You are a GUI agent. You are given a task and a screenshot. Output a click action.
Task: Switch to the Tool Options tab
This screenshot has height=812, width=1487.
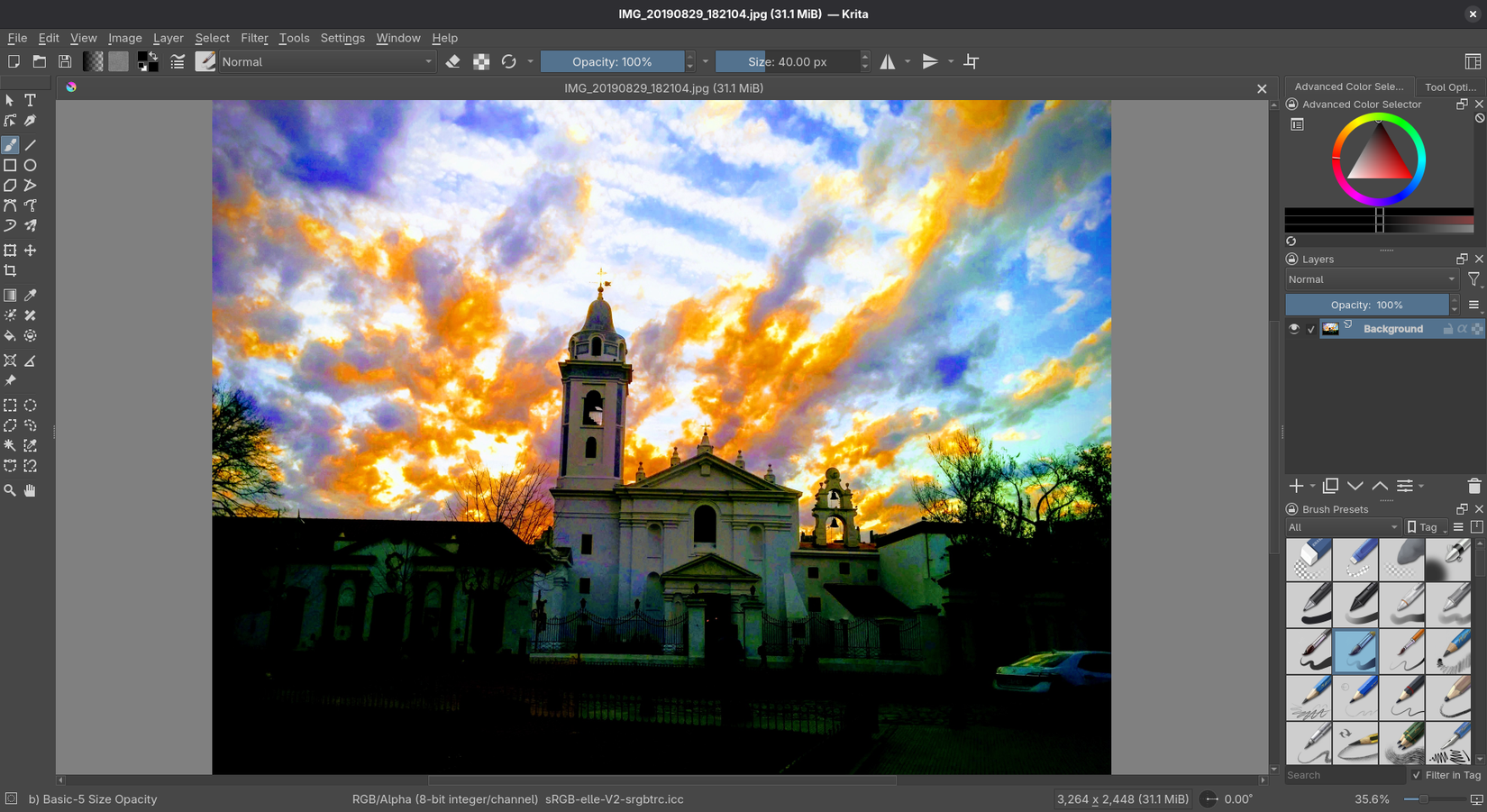1449,87
